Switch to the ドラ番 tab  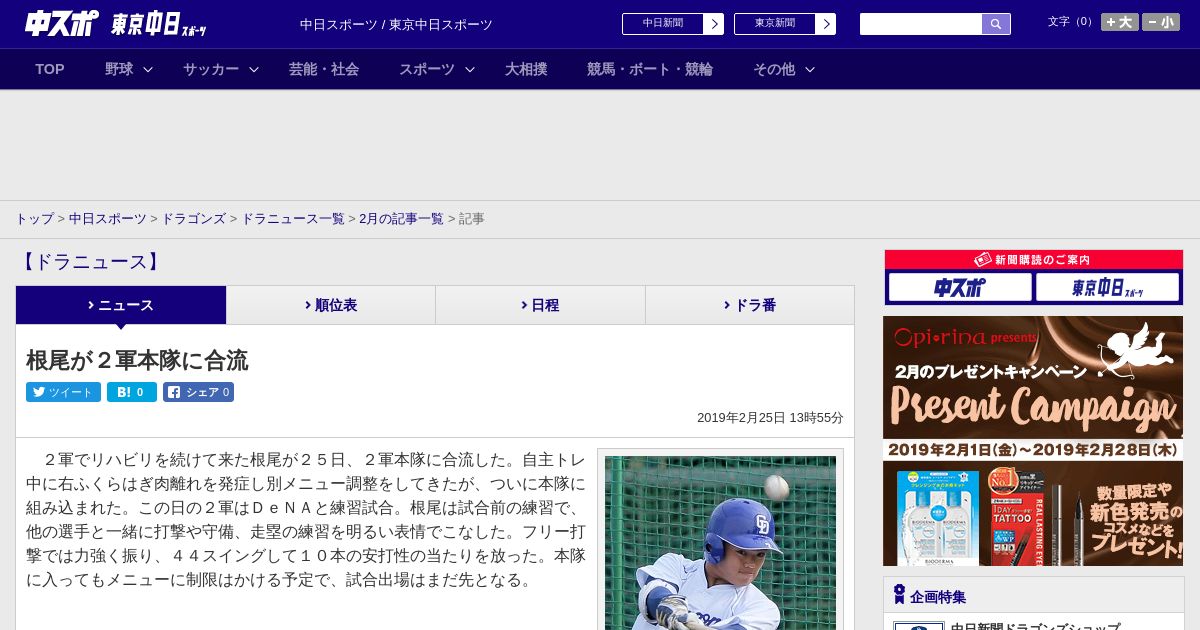tap(750, 305)
